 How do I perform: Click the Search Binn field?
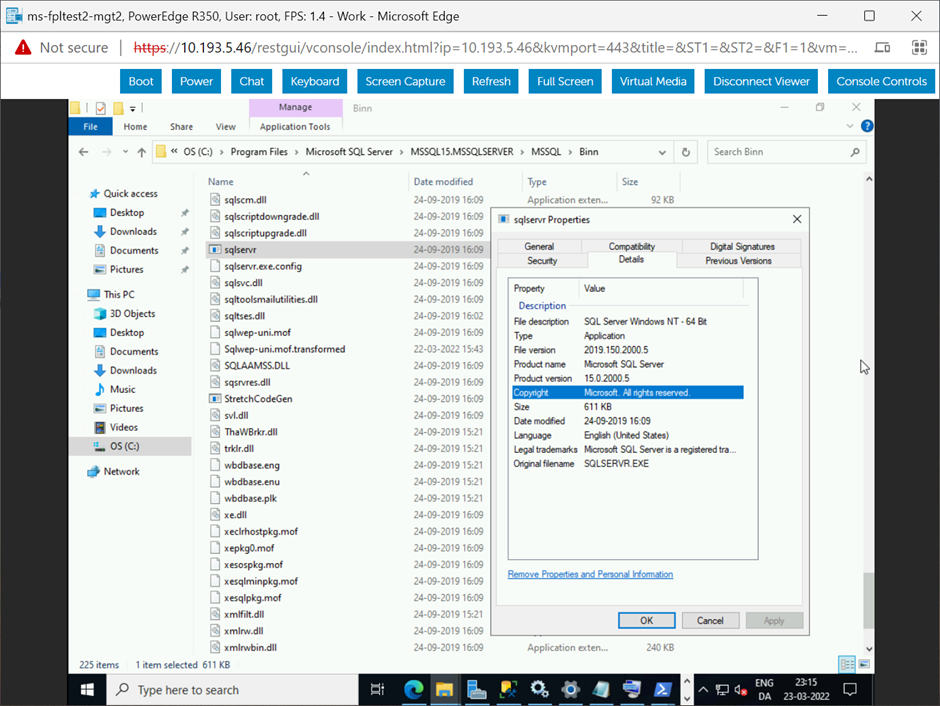[x=786, y=152]
